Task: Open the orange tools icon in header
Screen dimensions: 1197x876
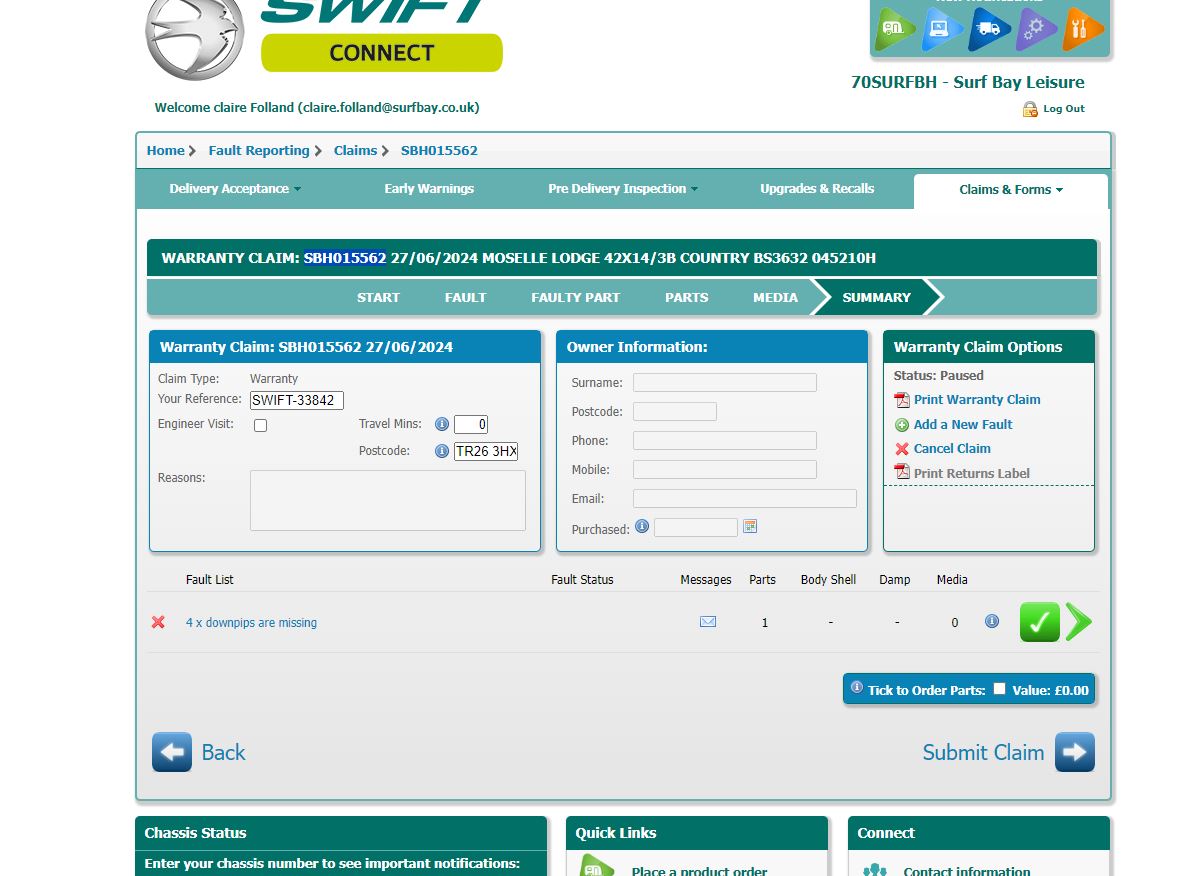Action: pos(1082,29)
